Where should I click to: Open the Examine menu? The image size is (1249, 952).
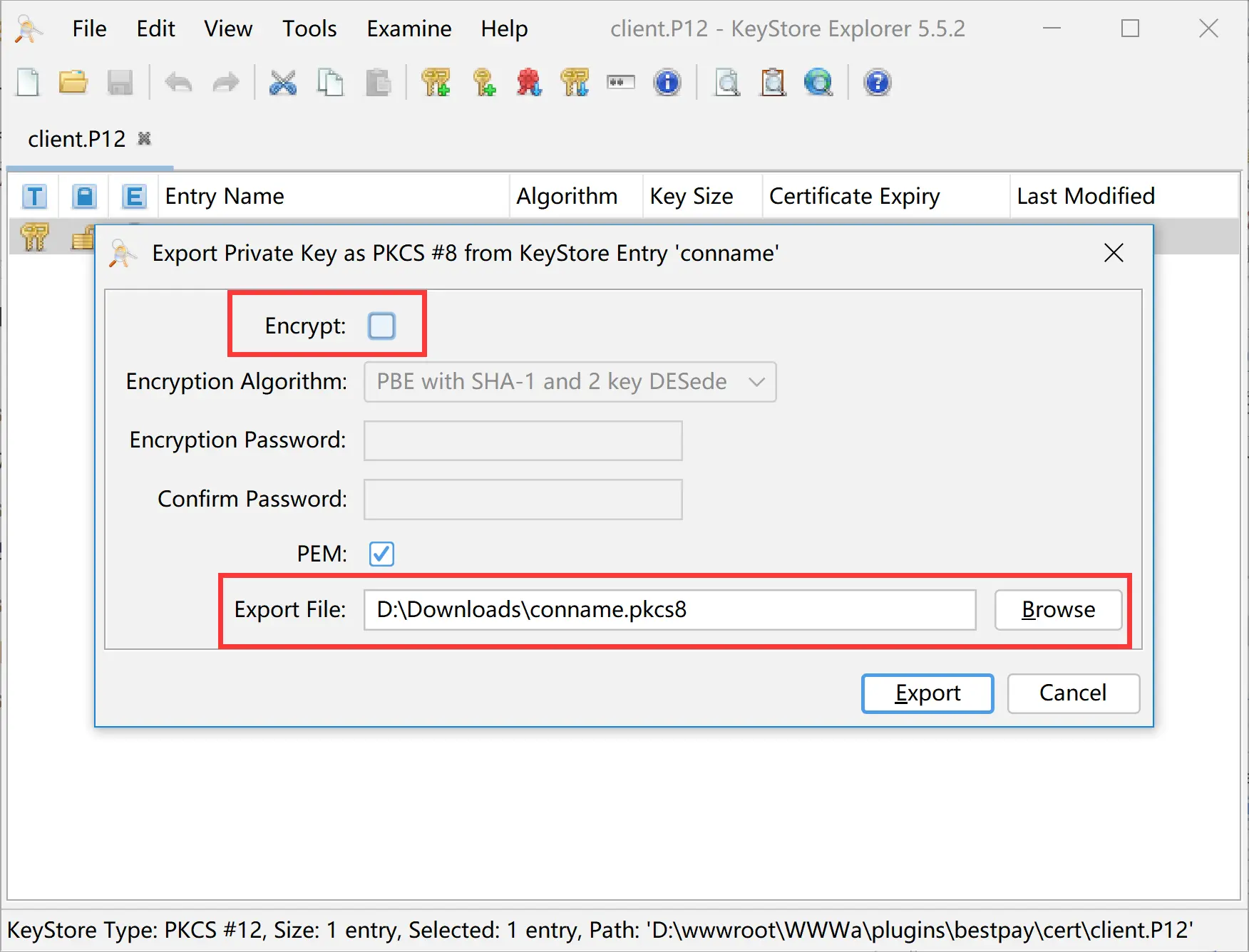(408, 29)
